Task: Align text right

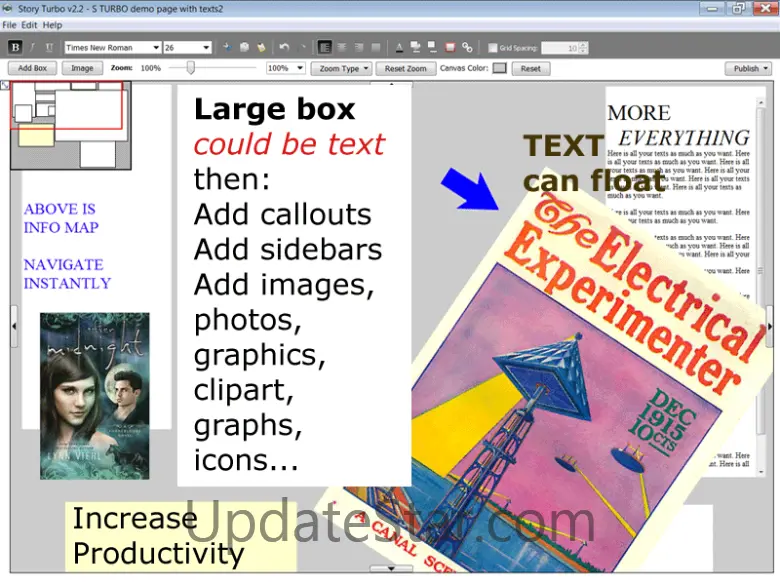Action: point(359,47)
